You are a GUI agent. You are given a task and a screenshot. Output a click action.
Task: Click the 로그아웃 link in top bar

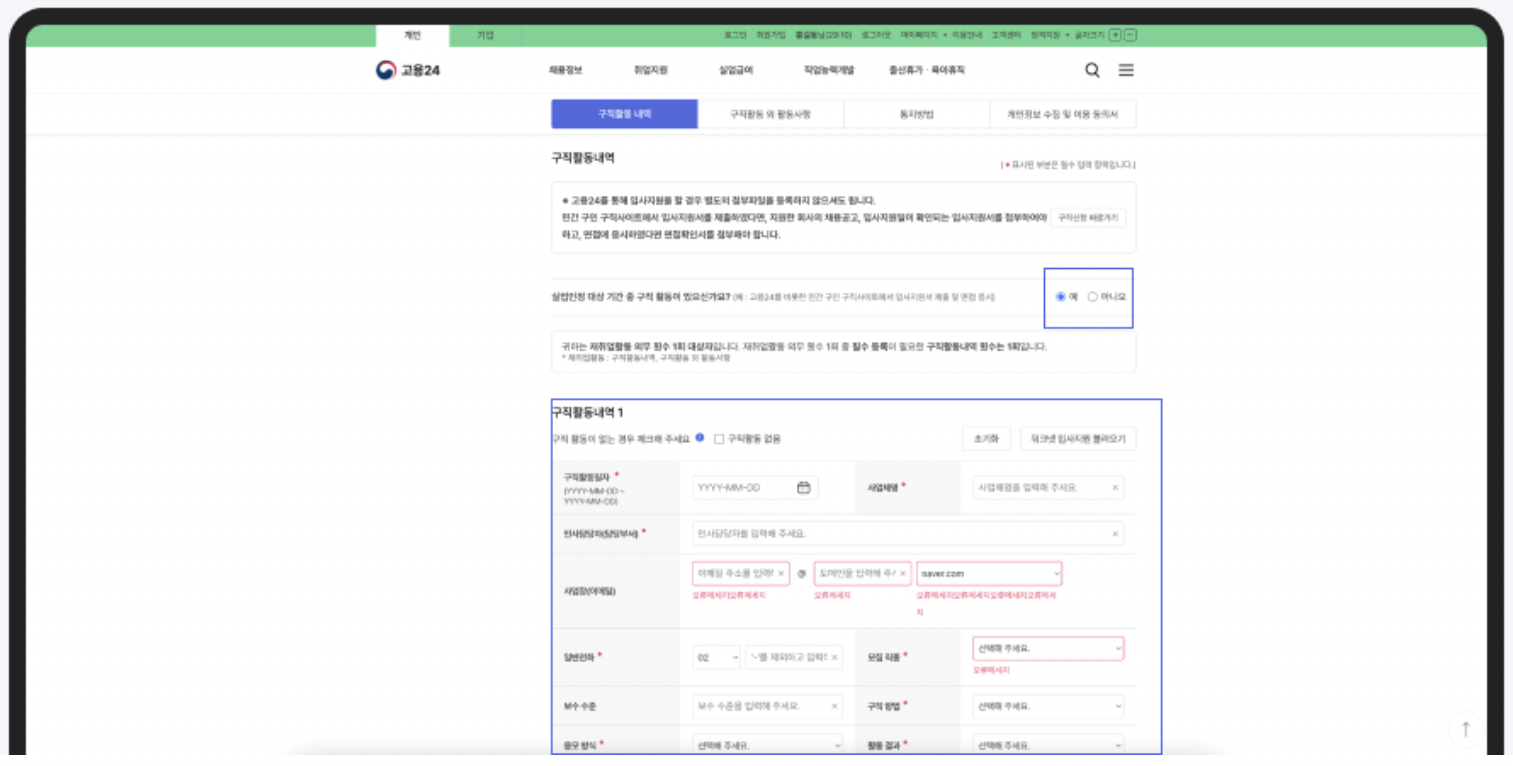pos(876,35)
